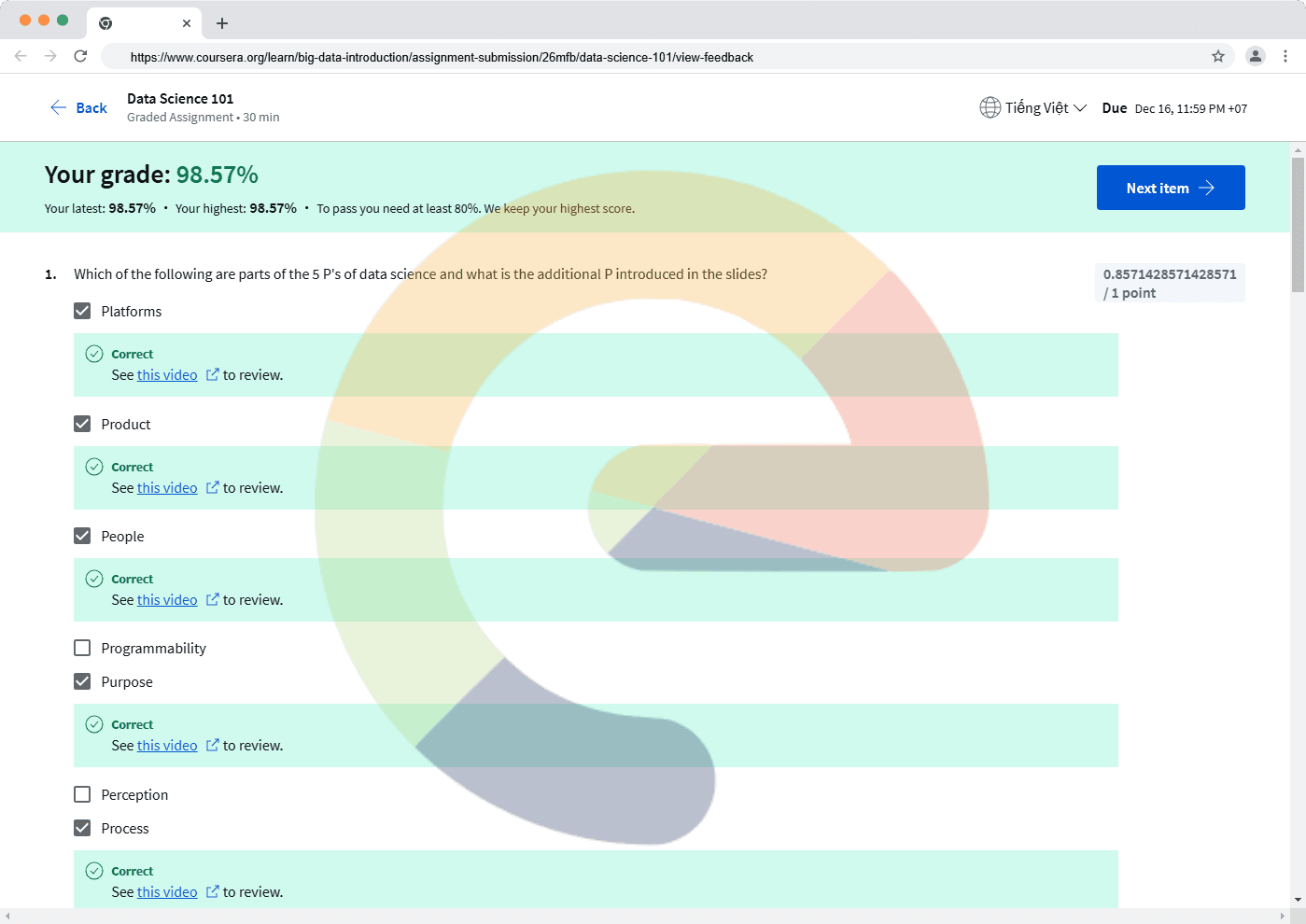Go to the Next item
The width and height of the screenshot is (1306, 924).
click(1171, 188)
